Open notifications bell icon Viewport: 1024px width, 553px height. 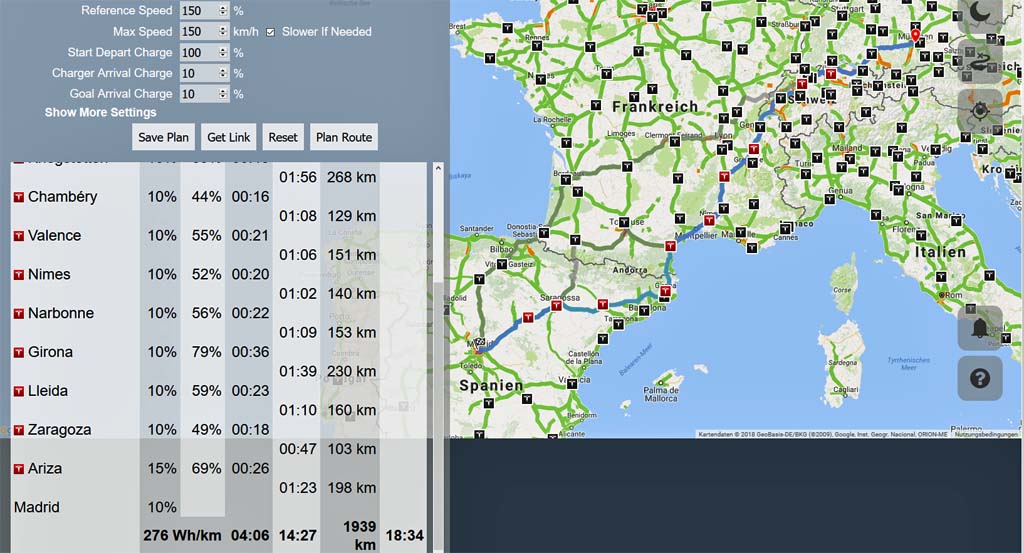coord(980,328)
